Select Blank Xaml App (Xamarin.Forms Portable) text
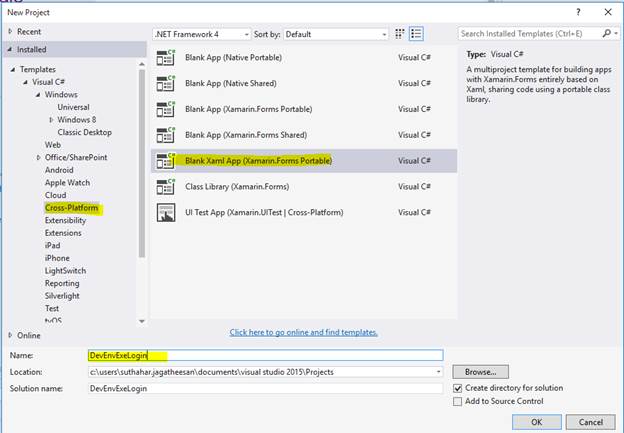 258,161
